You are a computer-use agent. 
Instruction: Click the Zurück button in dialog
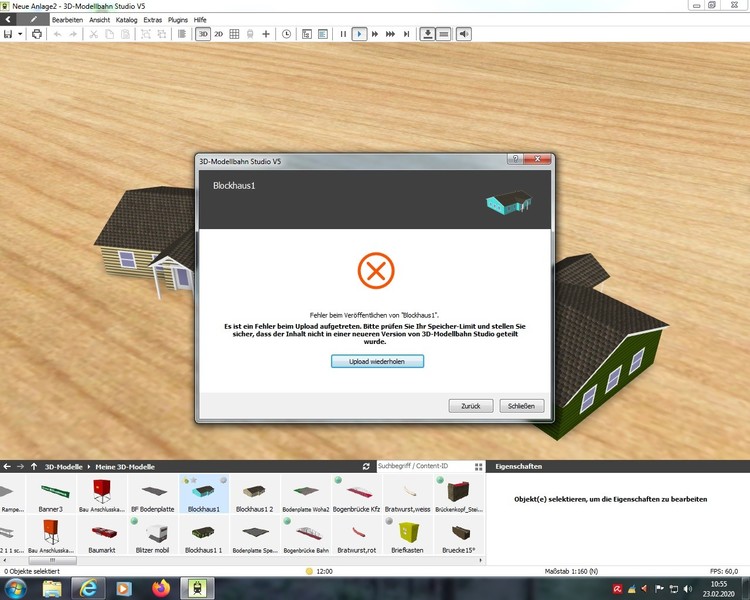click(470, 406)
